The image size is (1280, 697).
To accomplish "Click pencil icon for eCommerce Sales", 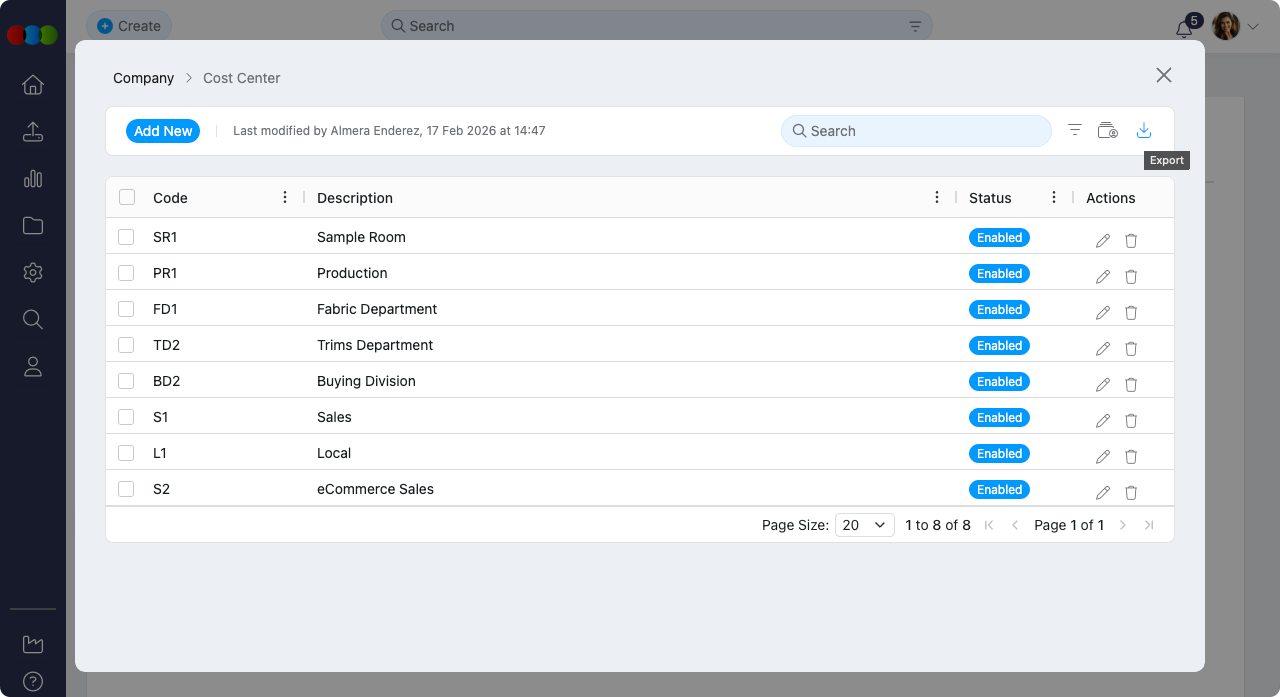I will point(1103,492).
